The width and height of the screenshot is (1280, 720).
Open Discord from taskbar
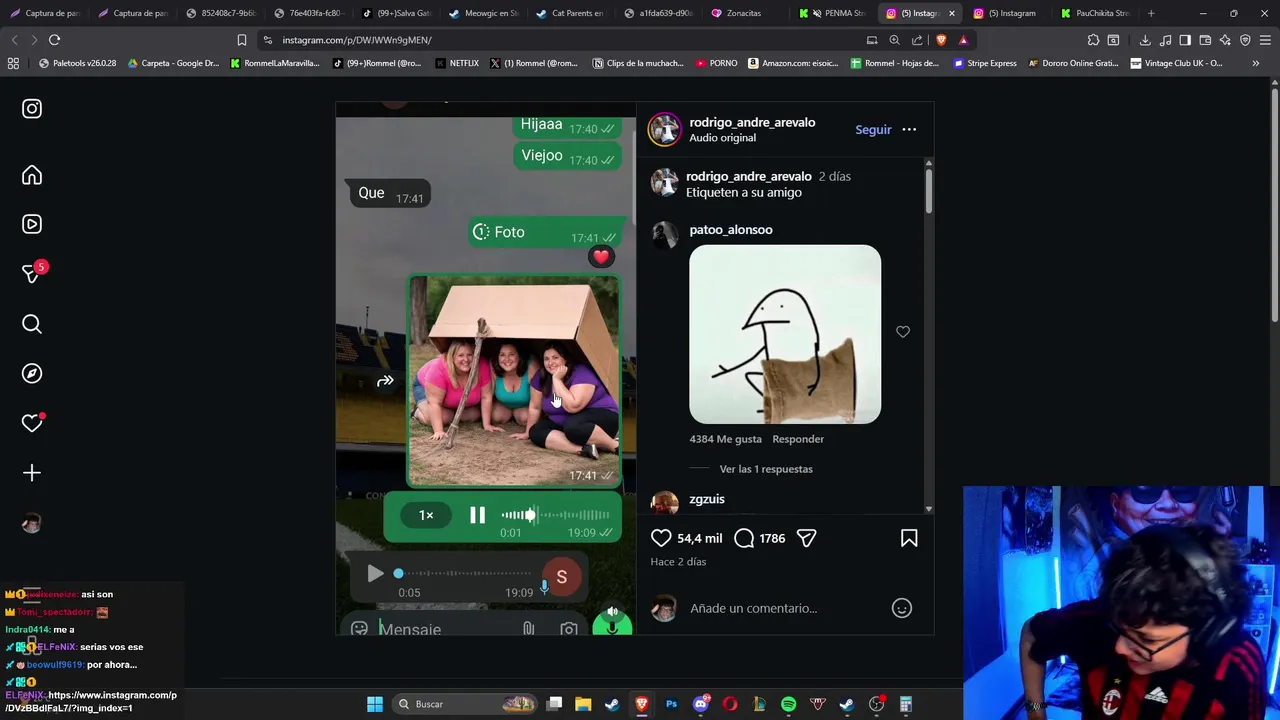(701, 704)
